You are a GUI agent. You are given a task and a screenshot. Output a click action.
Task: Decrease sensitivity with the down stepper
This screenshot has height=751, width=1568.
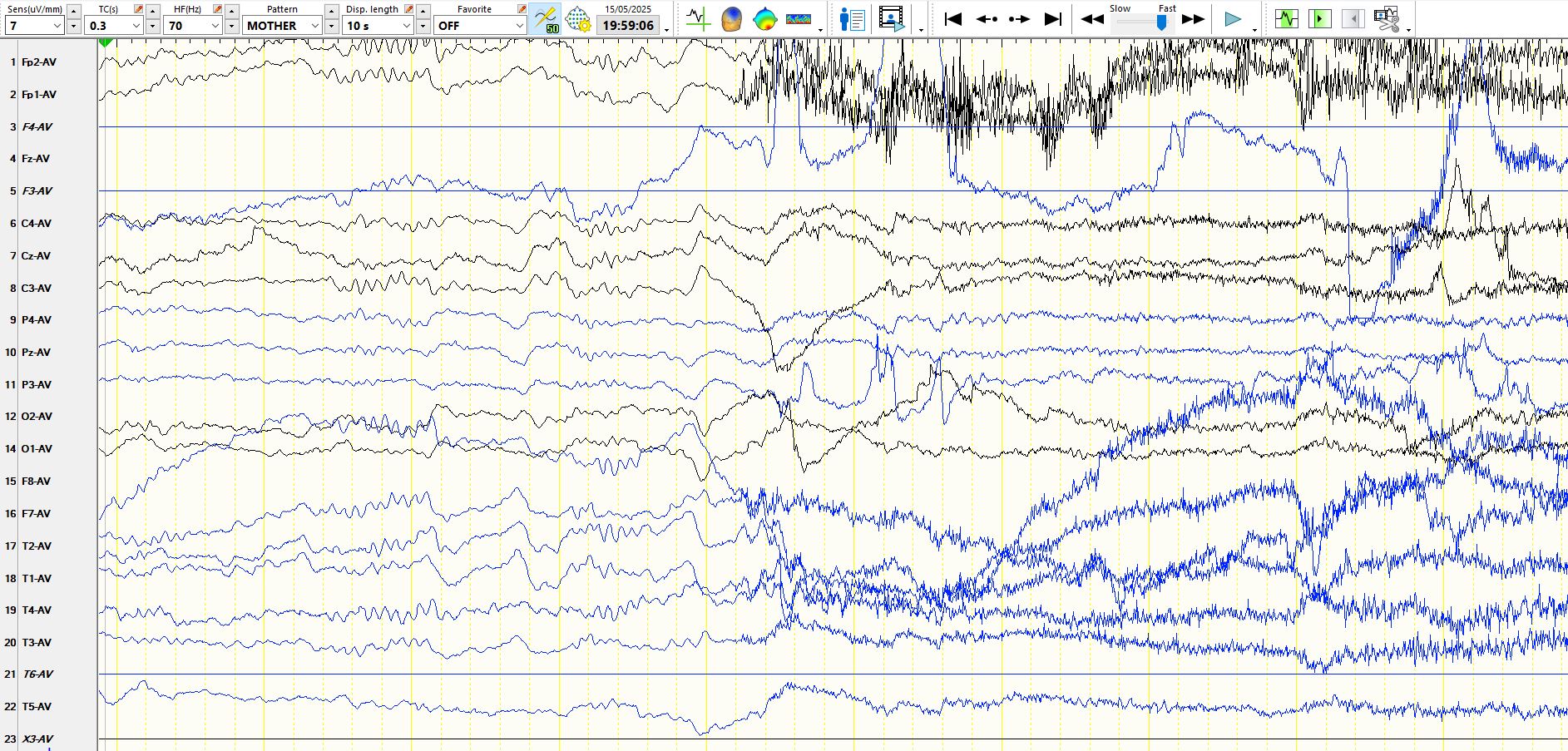73,26
